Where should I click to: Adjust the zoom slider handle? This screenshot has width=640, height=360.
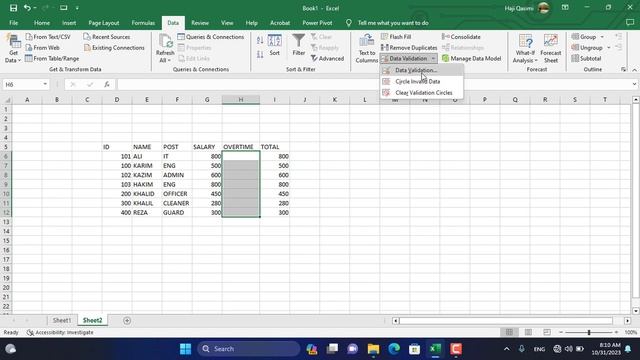coord(589,332)
